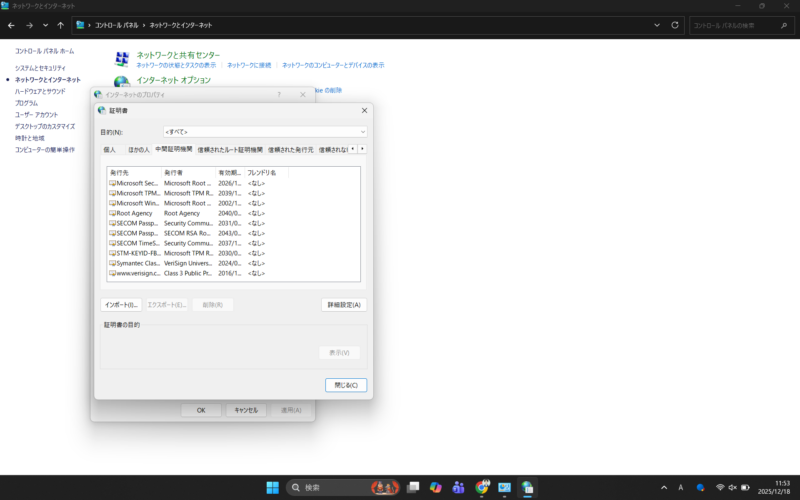Close the certificates dialog with 閉じる
Viewport: 800px width, 500px height.
pos(346,385)
